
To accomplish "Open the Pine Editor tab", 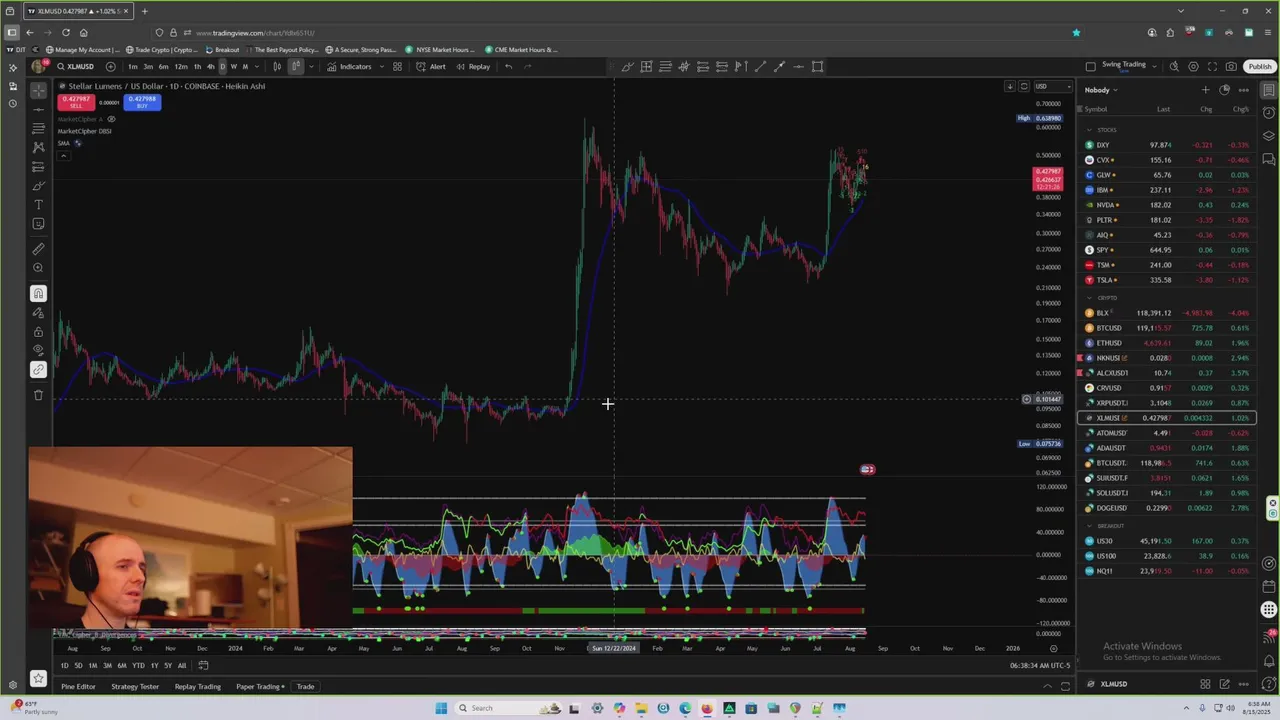I will (78, 687).
